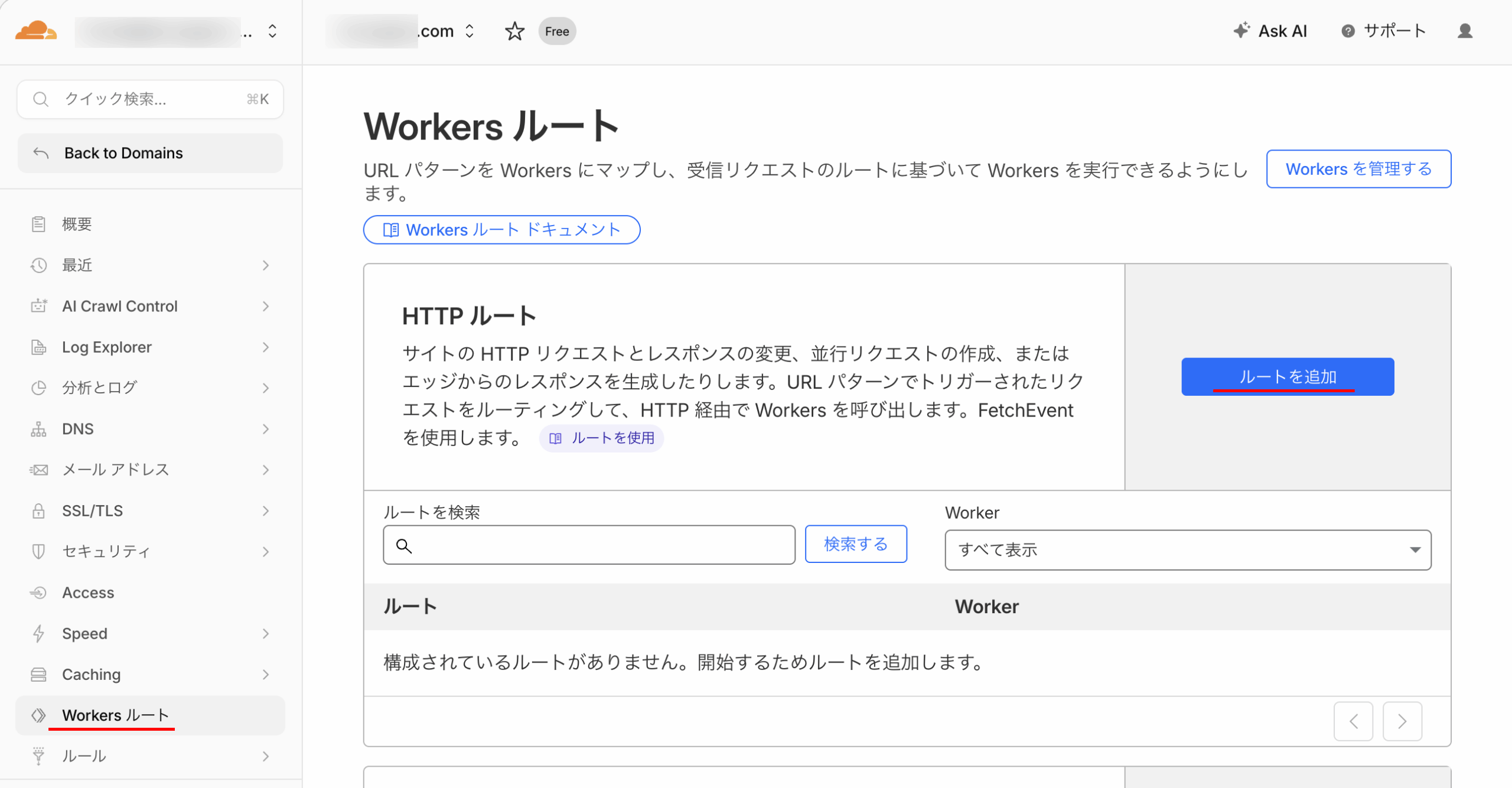Go to previous page of routes

(x=1353, y=721)
